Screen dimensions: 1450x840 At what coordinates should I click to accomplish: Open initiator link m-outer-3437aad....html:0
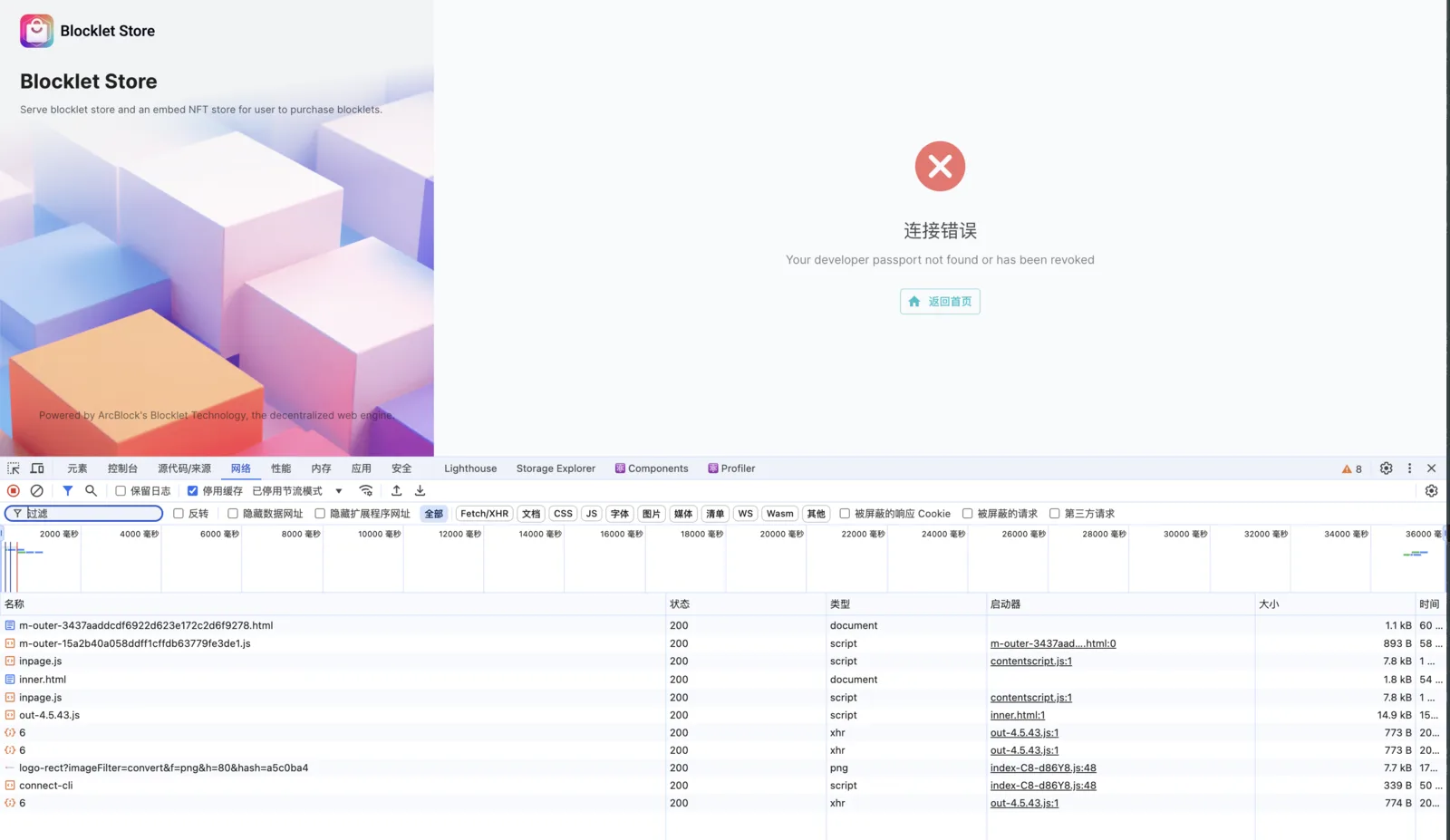click(x=1053, y=643)
